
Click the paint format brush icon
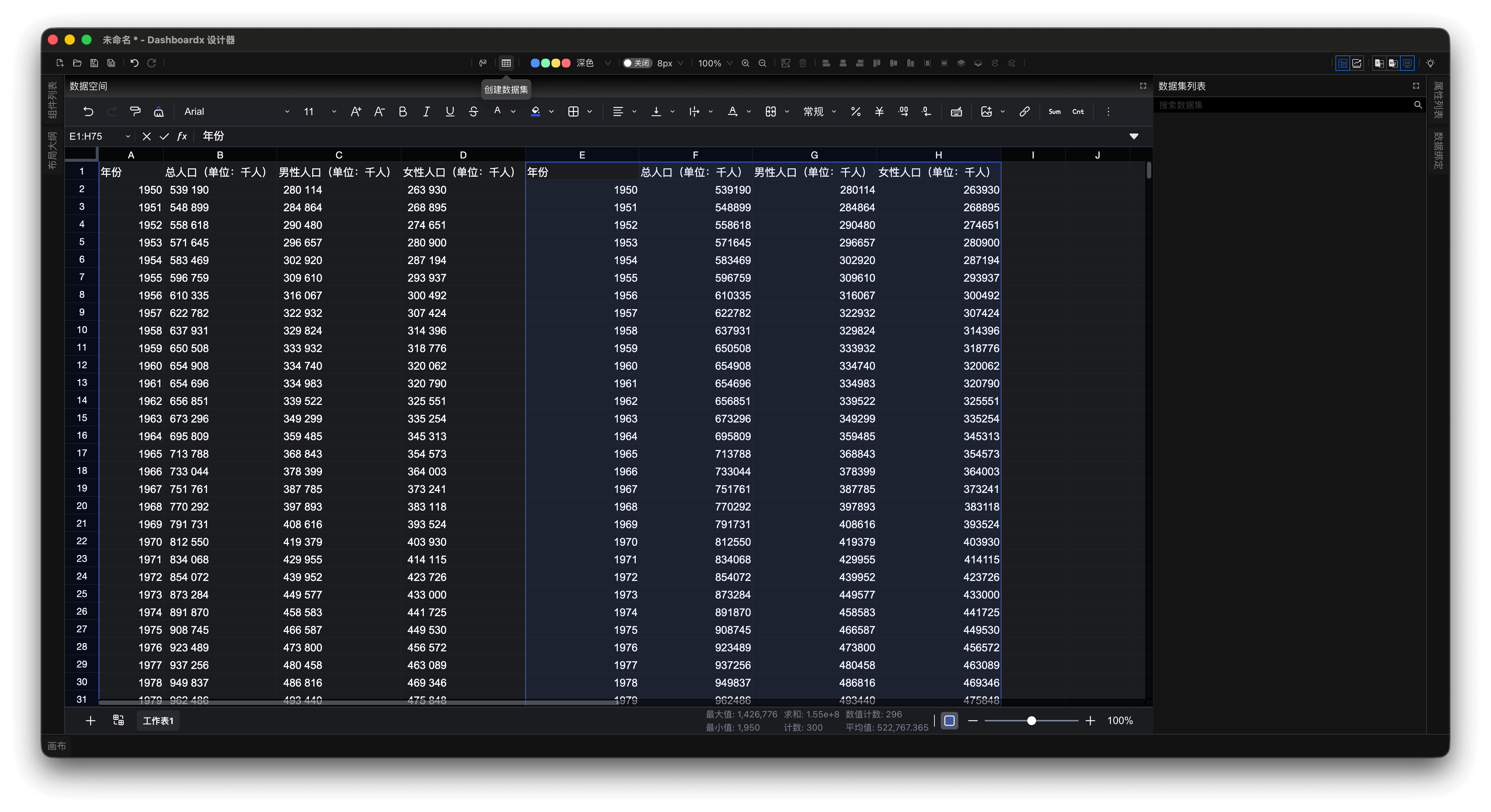(135, 112)
